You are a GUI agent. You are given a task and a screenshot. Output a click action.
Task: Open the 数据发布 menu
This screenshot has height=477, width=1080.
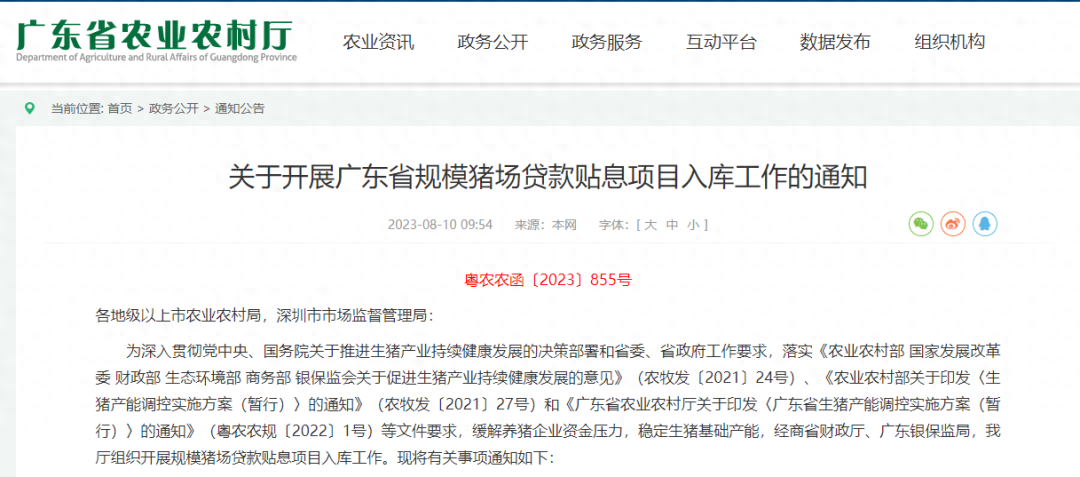point(835,42)
